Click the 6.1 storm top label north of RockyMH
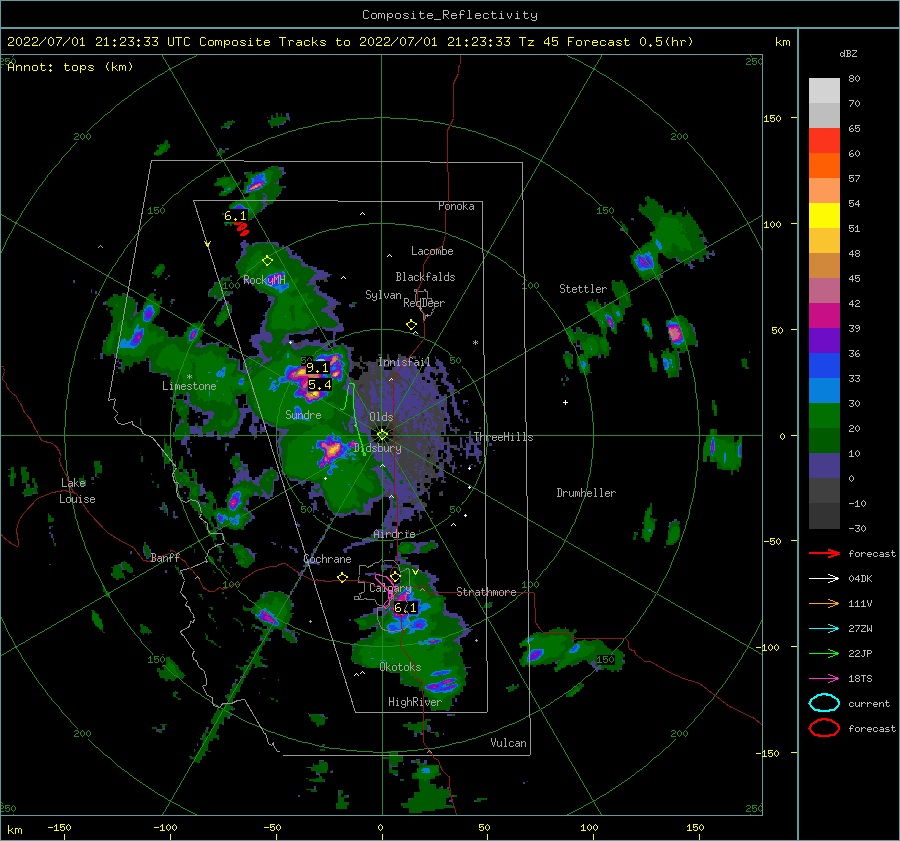Image resolution: width=900 pixels, height=841 pixels. [x=235, y=216]
